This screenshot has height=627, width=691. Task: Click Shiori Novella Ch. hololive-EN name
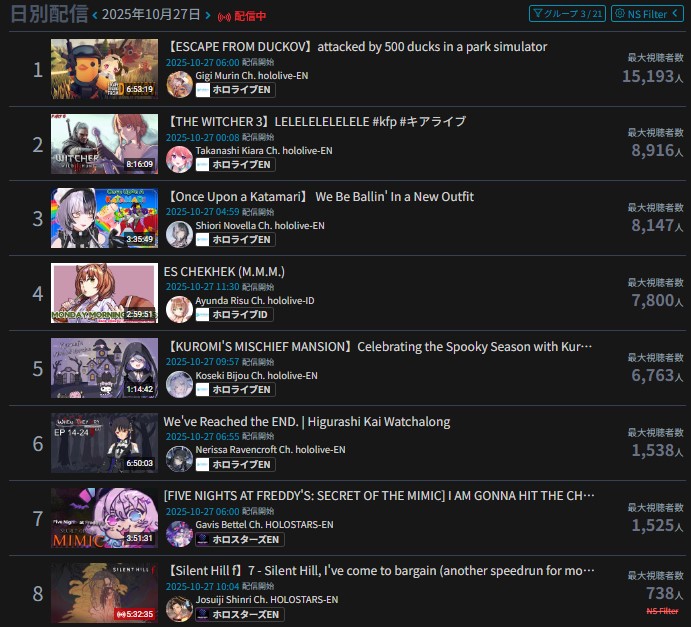tap(260, 226)
